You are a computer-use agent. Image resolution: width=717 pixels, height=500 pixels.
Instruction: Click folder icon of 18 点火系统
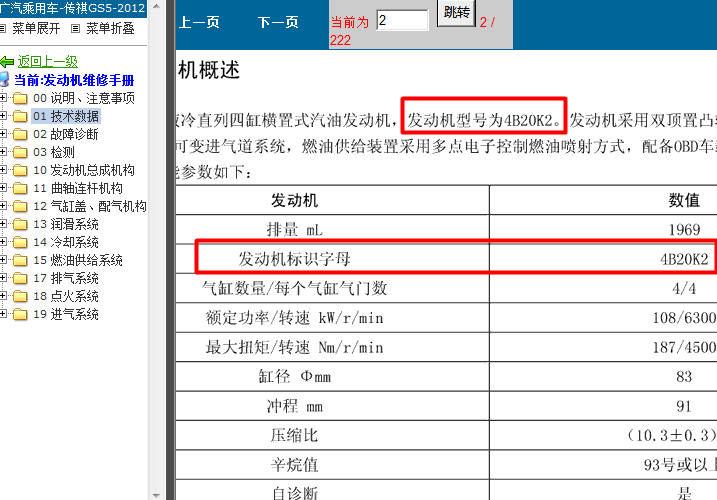20,296
